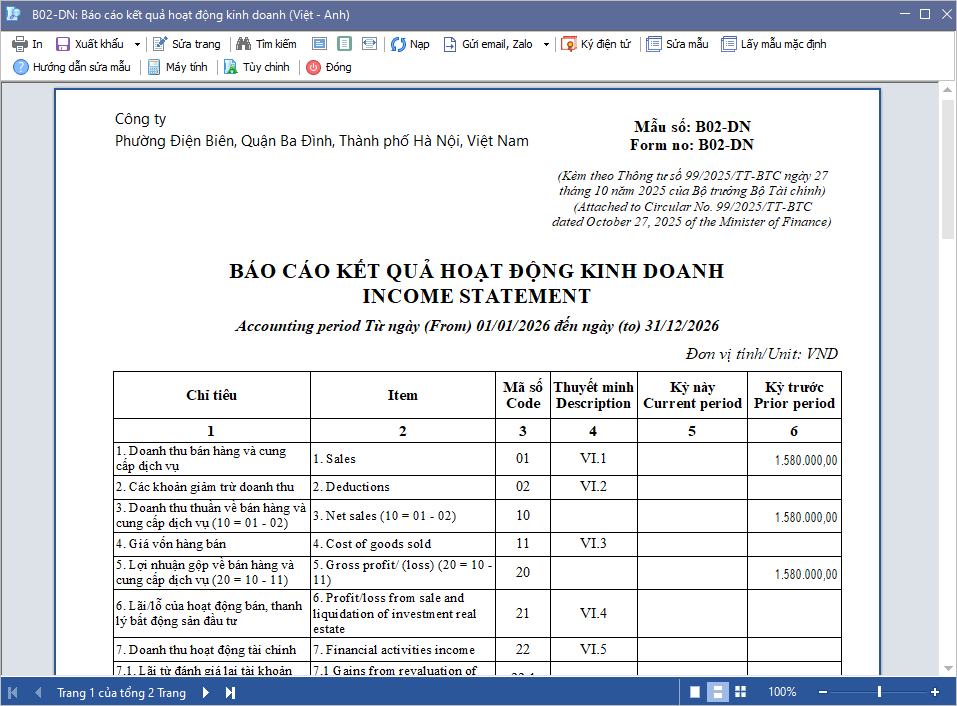This screenshot has height=706, width=957.
Task: Select the fit whole page view icon
Action: point(344,44)
